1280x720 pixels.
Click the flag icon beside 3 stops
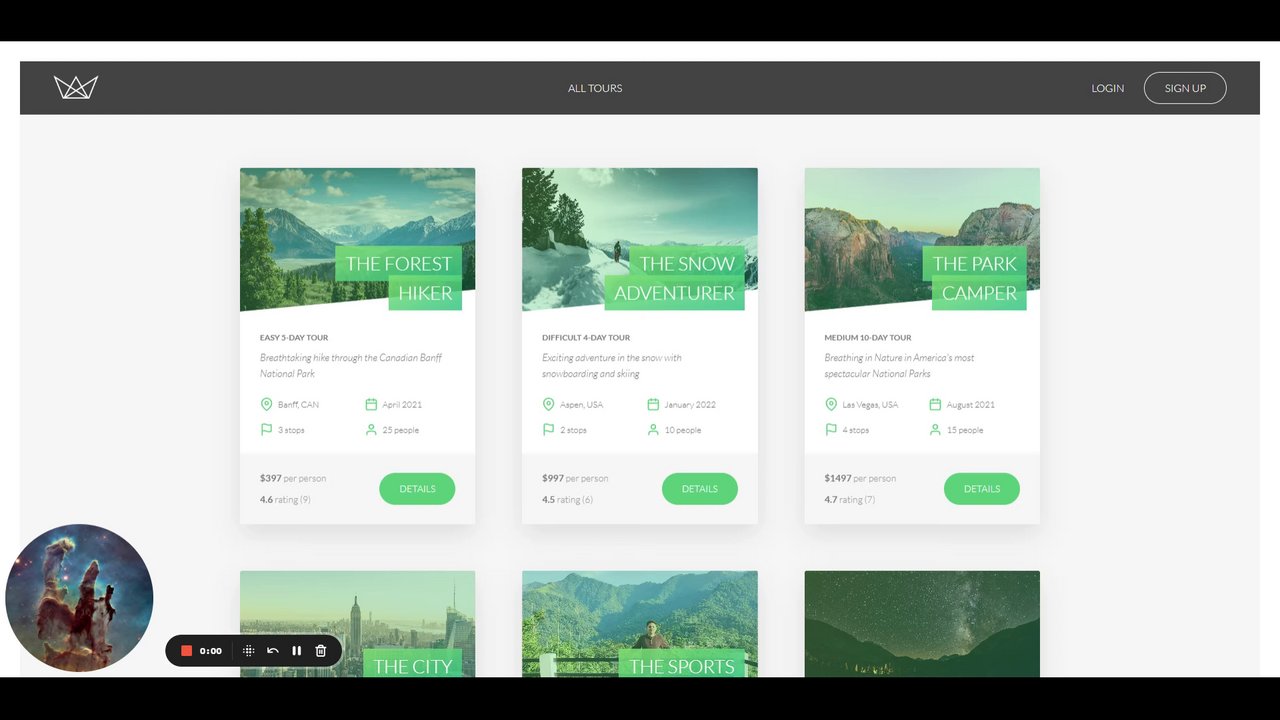click(x=266, y=429)
